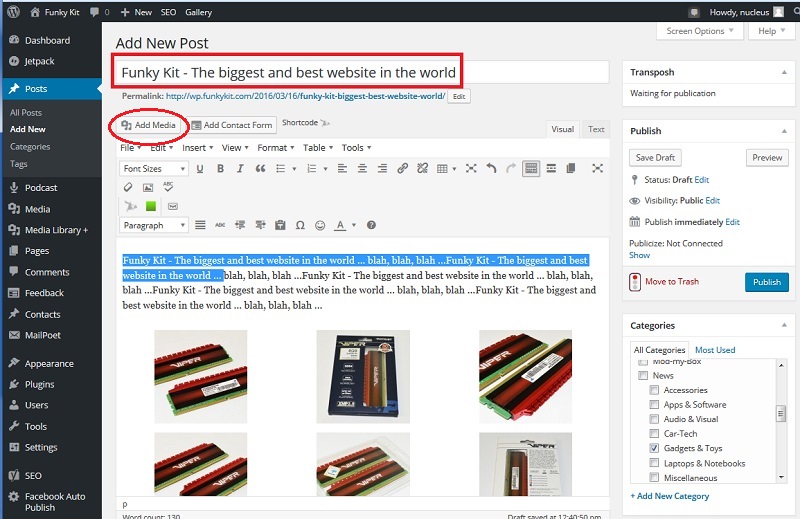Check the Audio & Visual category
This screenshot has width=800, height=519.
click(x=654, y=419)
